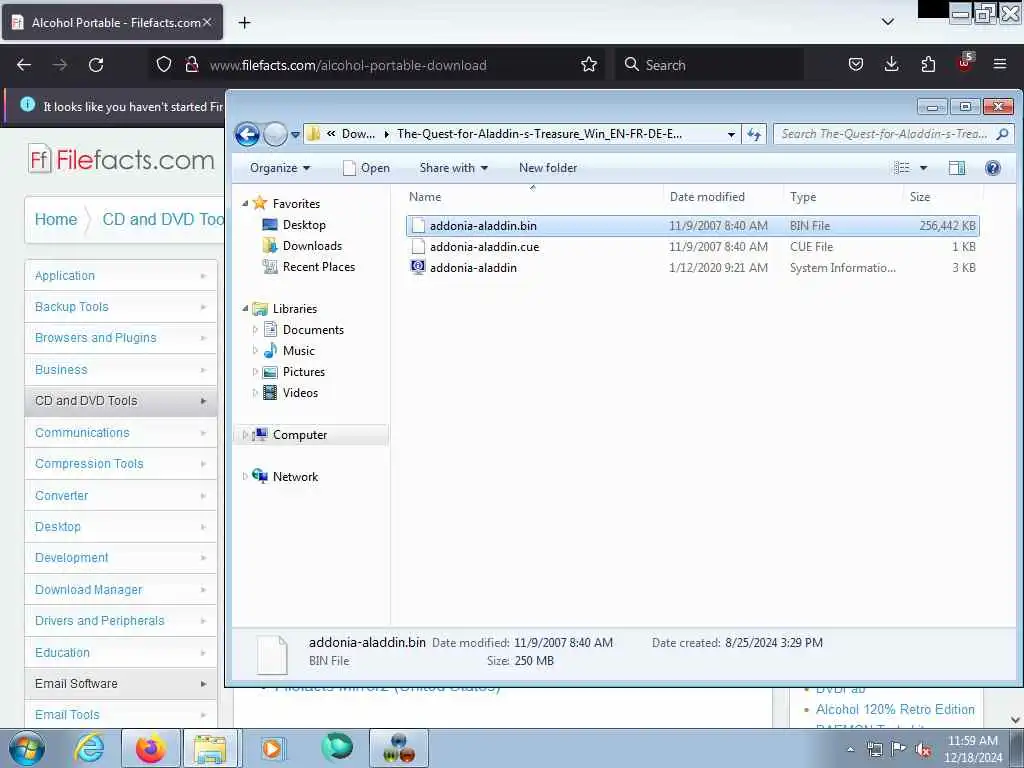The image size is (1024, 768).
Task: Click the Explorer back arrow button
Action: point(248,135)
